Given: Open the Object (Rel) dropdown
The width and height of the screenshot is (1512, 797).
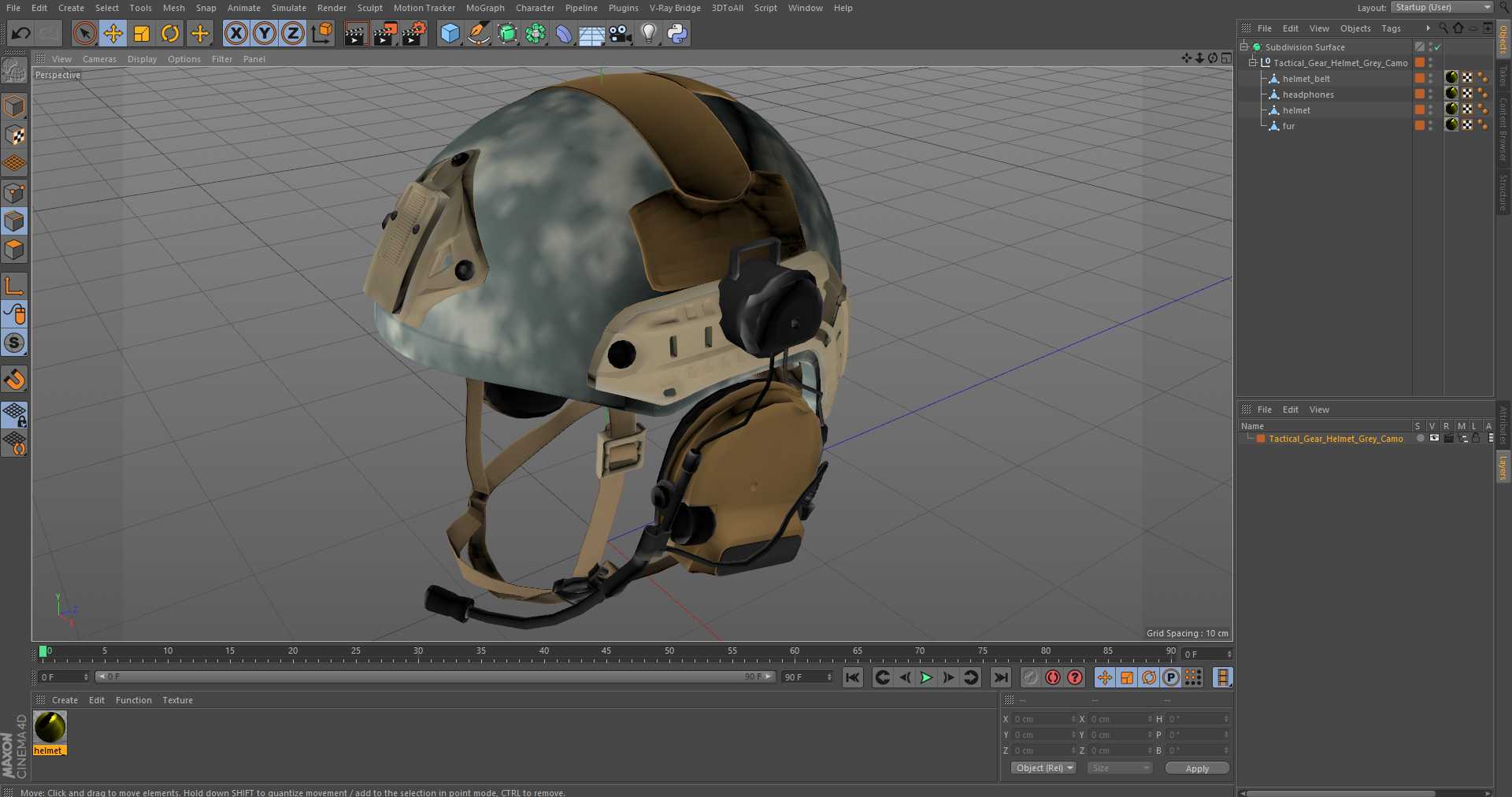Looking at the screenshot, I should pos(1043,768).
